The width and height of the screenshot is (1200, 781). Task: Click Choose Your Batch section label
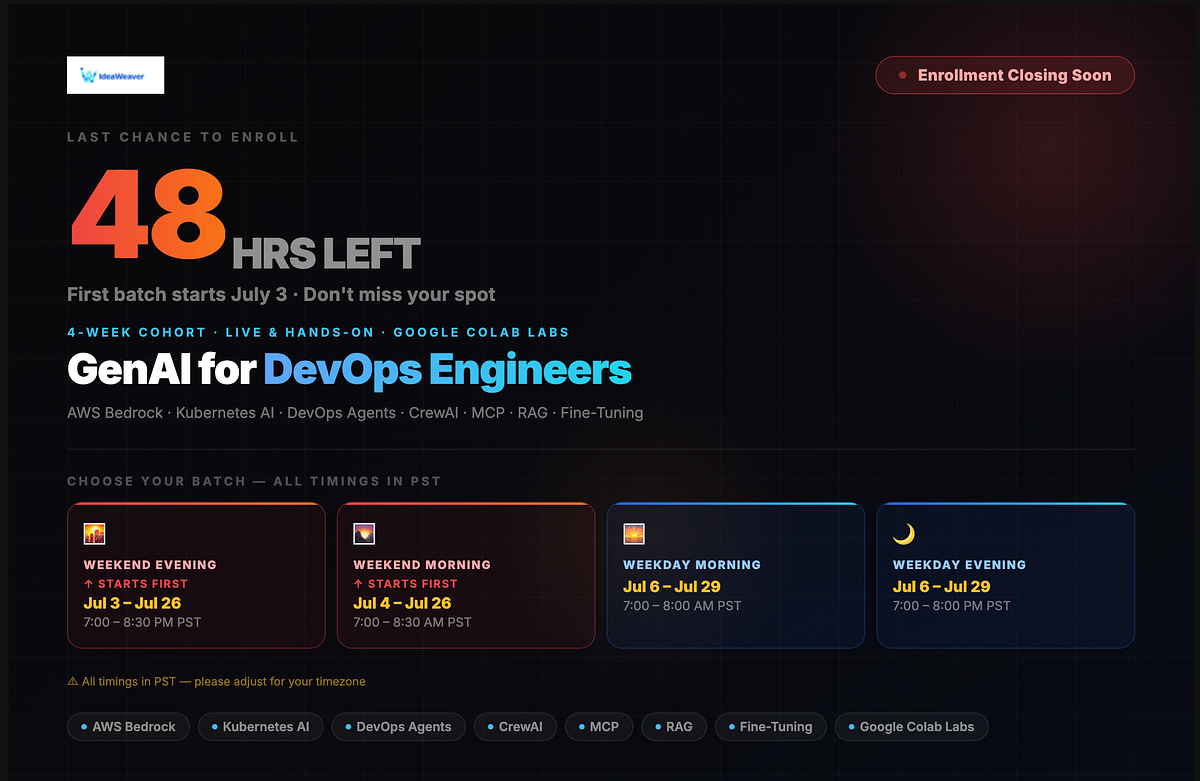coord(254,481)
